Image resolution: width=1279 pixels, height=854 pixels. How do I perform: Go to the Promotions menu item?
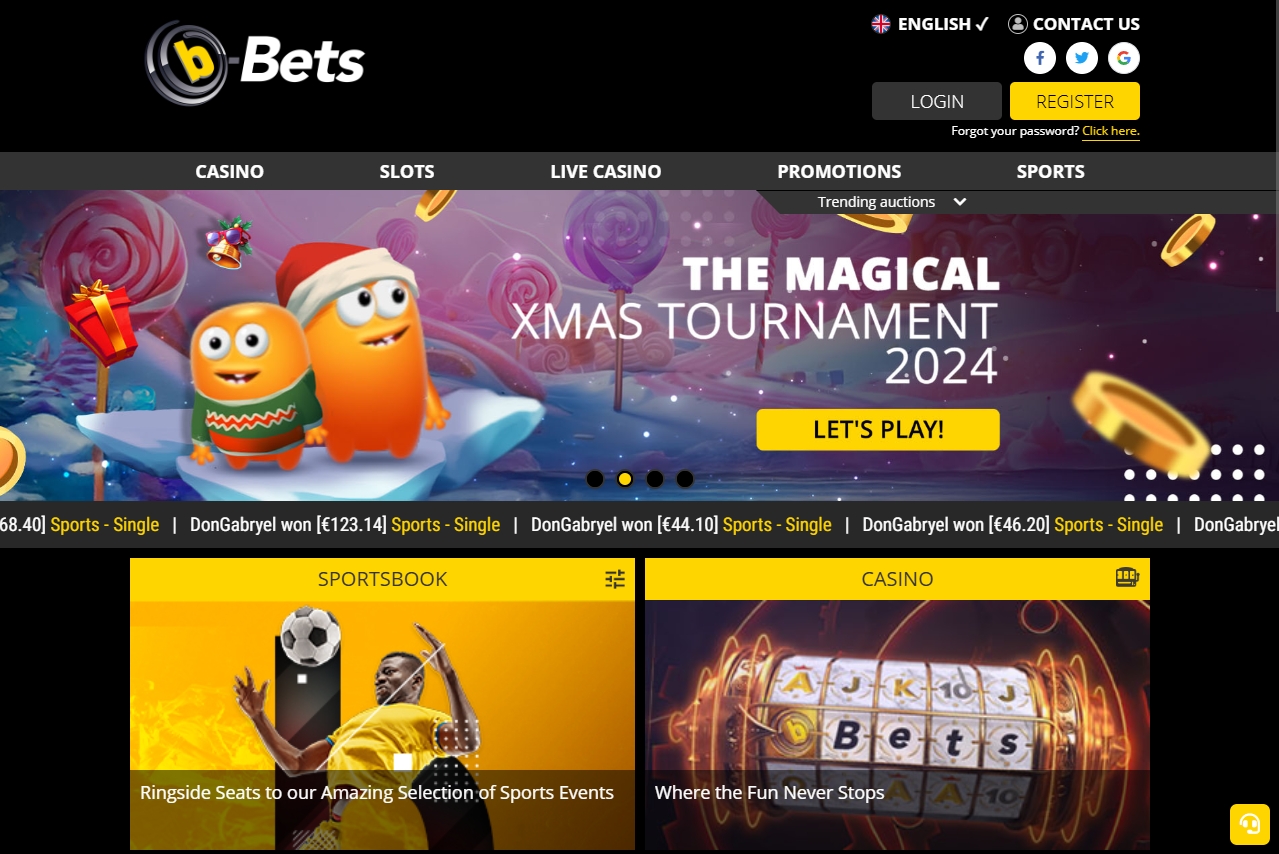pos(839,171)
